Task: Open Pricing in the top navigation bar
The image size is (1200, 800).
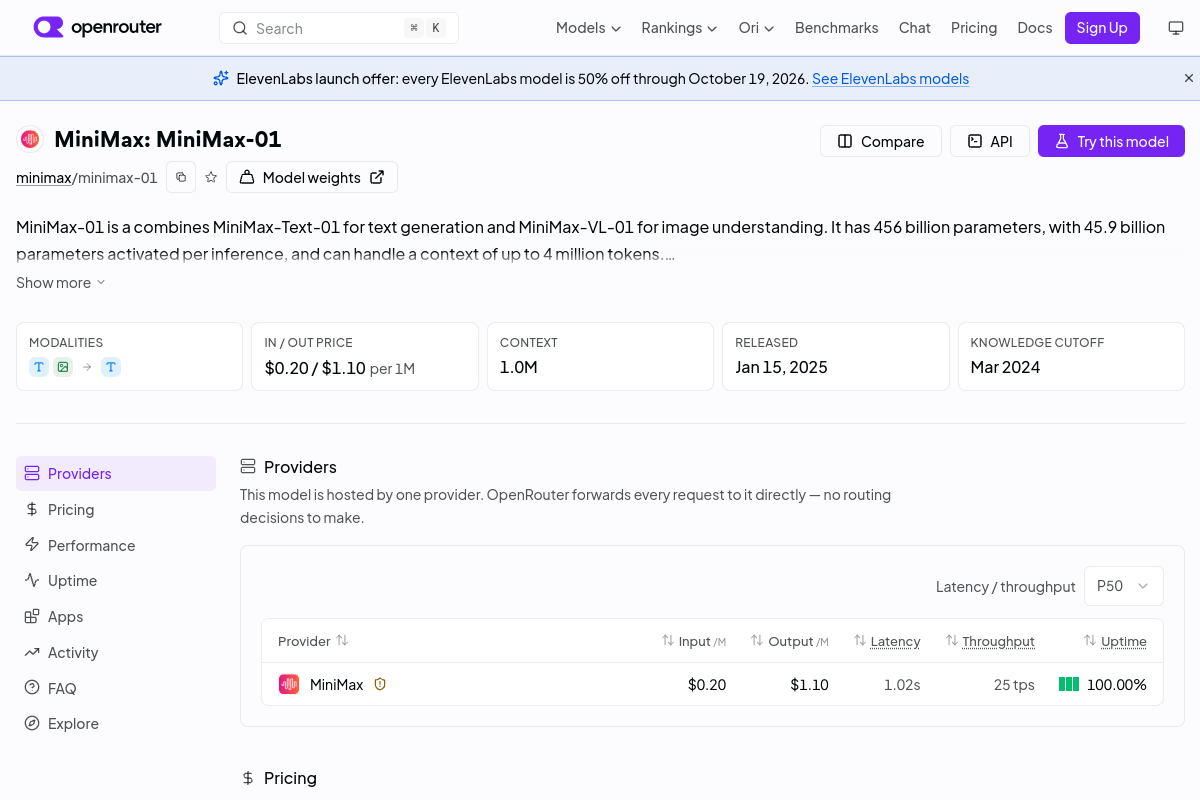Action: [x=974, y=28]
